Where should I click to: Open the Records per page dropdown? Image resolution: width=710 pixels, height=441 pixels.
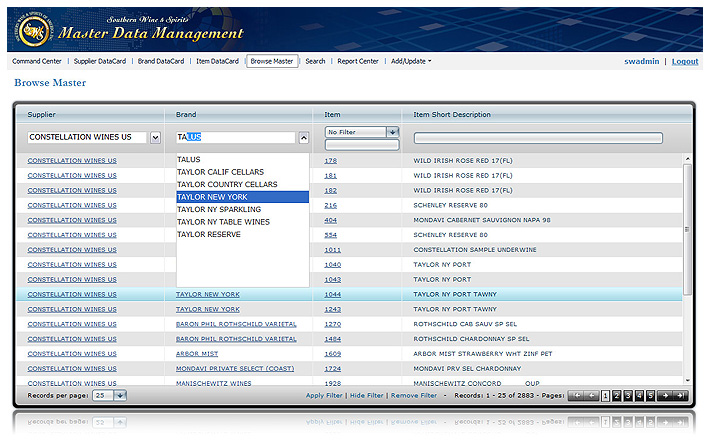point(120,395)
